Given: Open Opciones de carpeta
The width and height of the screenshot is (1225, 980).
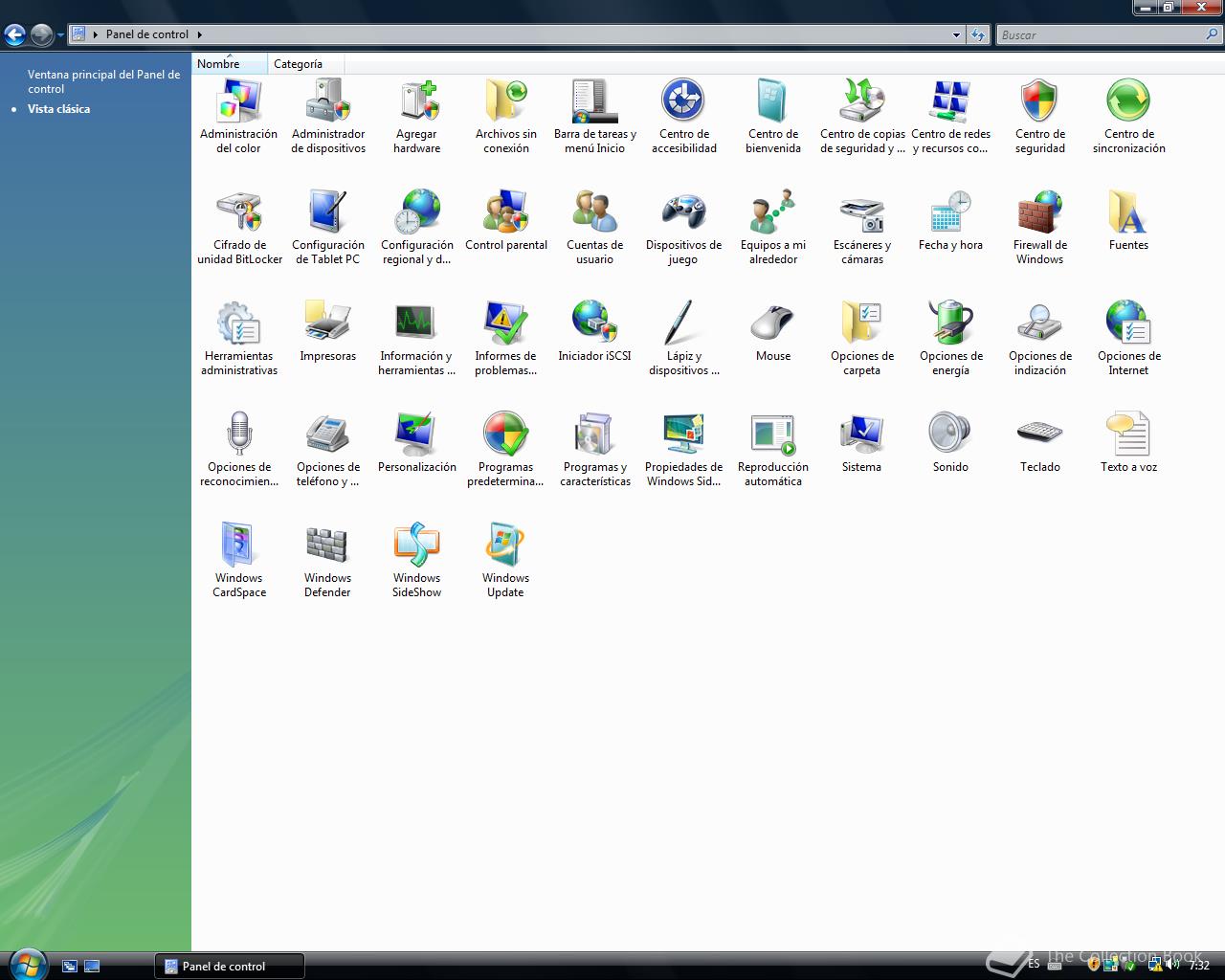Looking at the screenshot, I should (861, 339).
